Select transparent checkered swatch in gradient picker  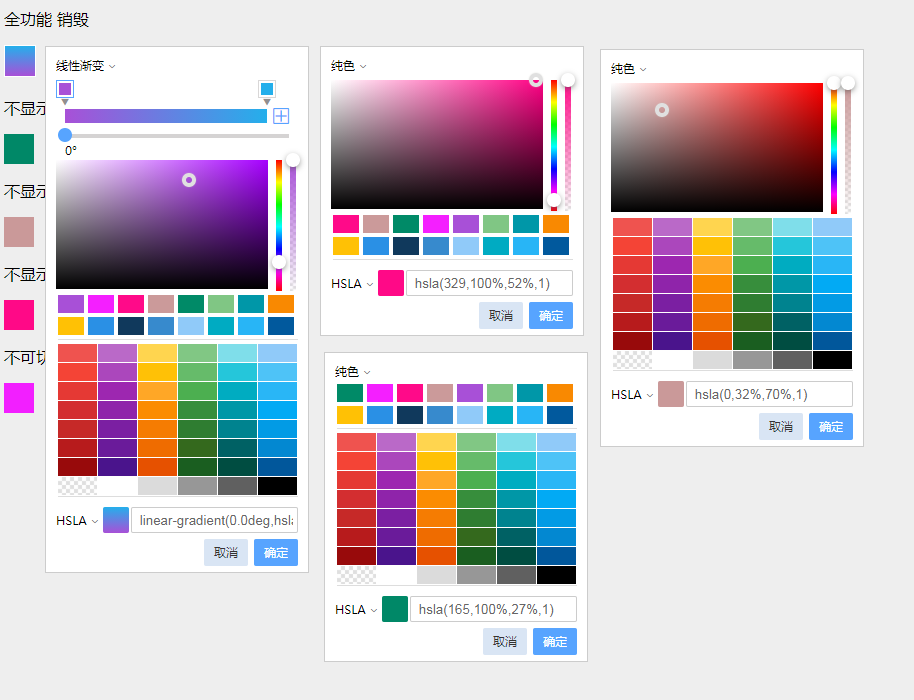(78, 486)
